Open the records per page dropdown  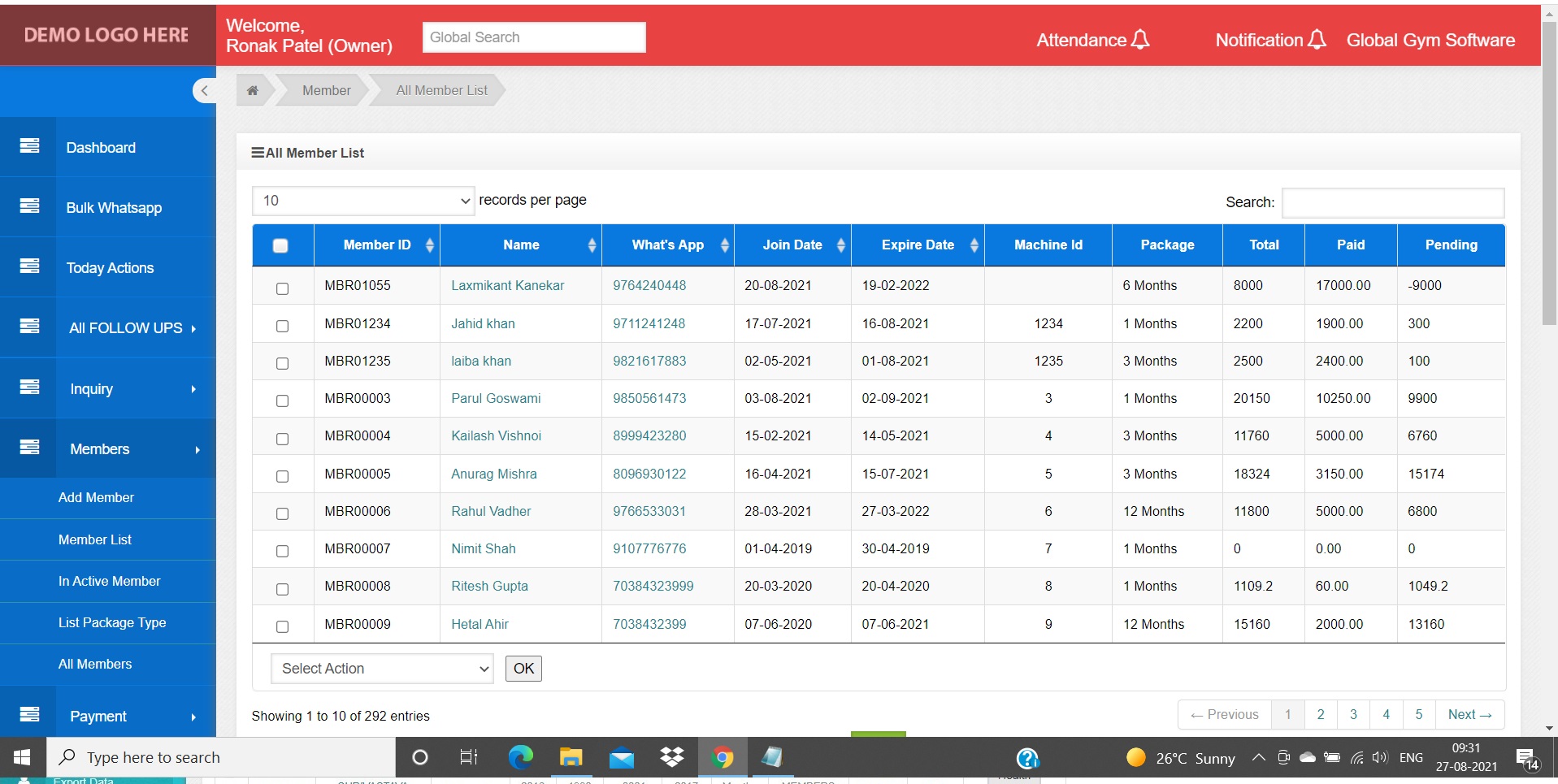click(x=363, y=200)
